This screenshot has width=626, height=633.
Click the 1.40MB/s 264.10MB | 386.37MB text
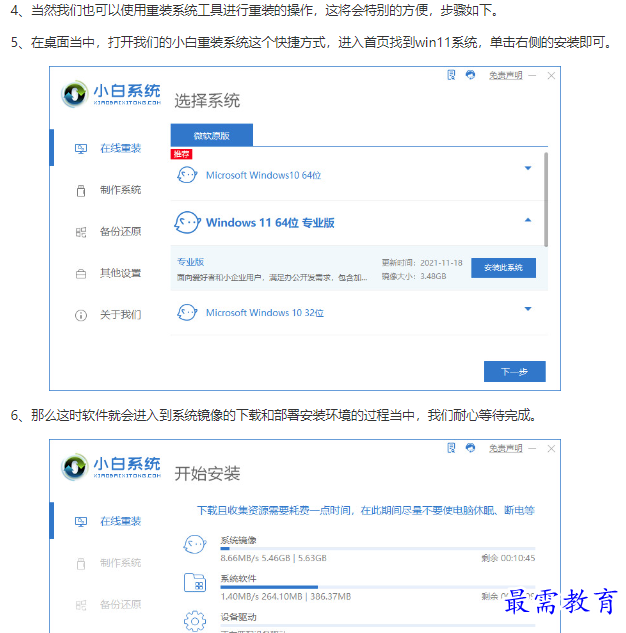coord(286,596)
